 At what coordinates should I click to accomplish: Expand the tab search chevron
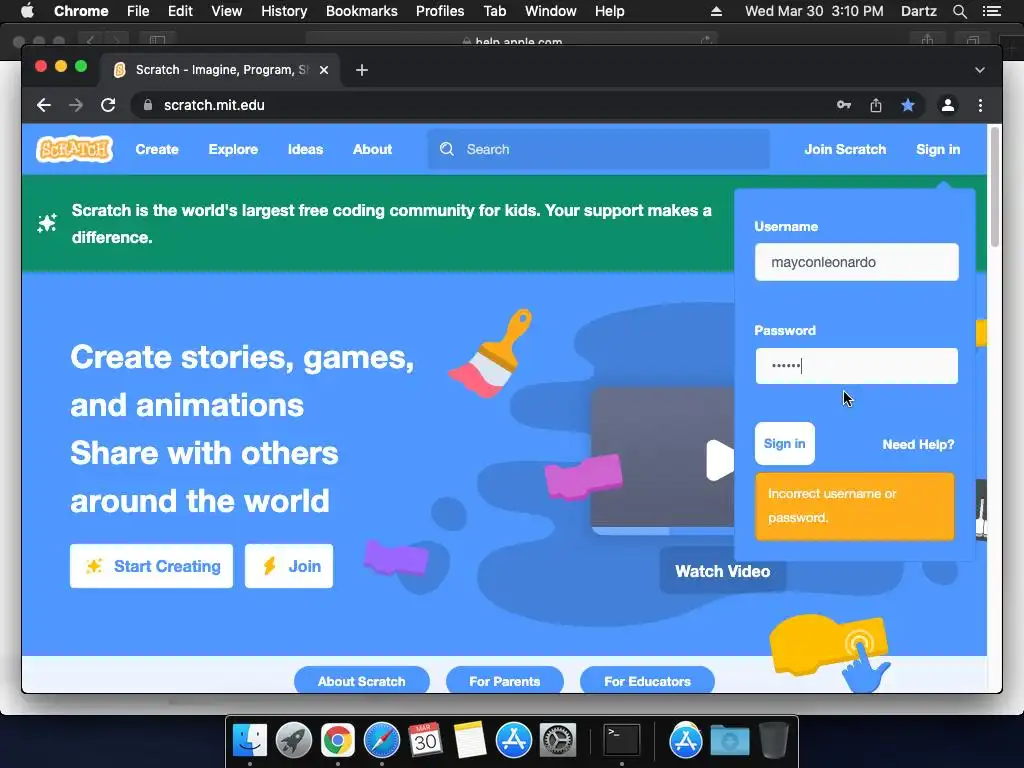tap(980, 70)
